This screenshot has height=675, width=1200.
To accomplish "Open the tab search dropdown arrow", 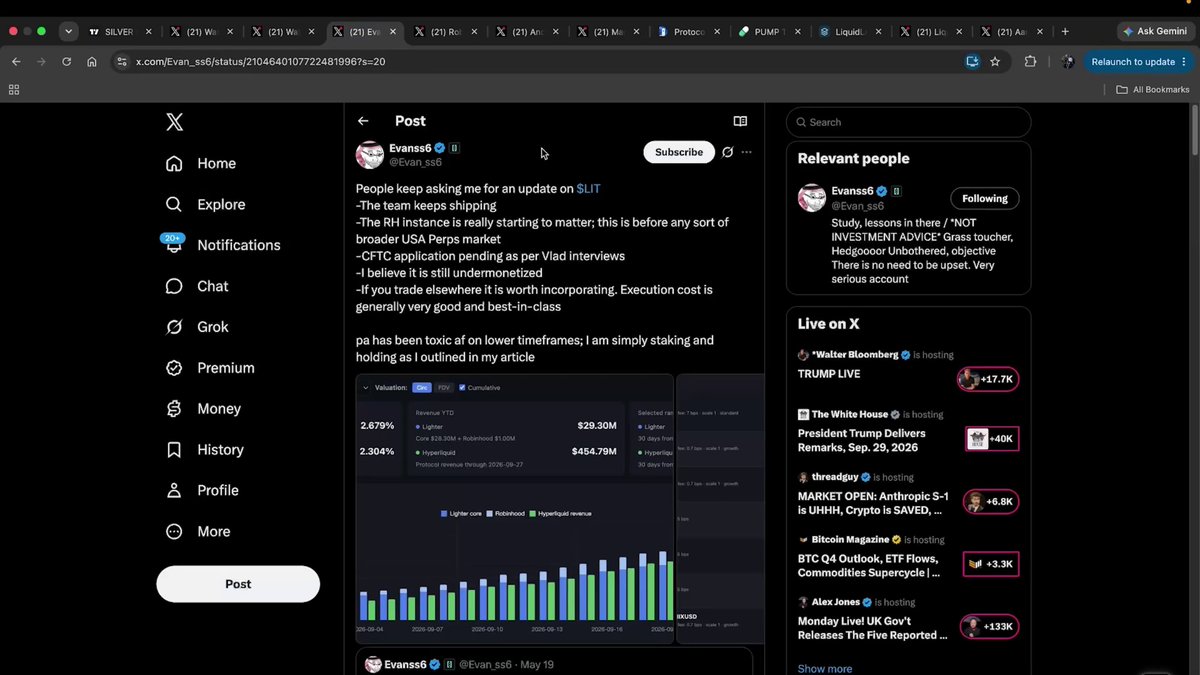I will tap(68, 31).
